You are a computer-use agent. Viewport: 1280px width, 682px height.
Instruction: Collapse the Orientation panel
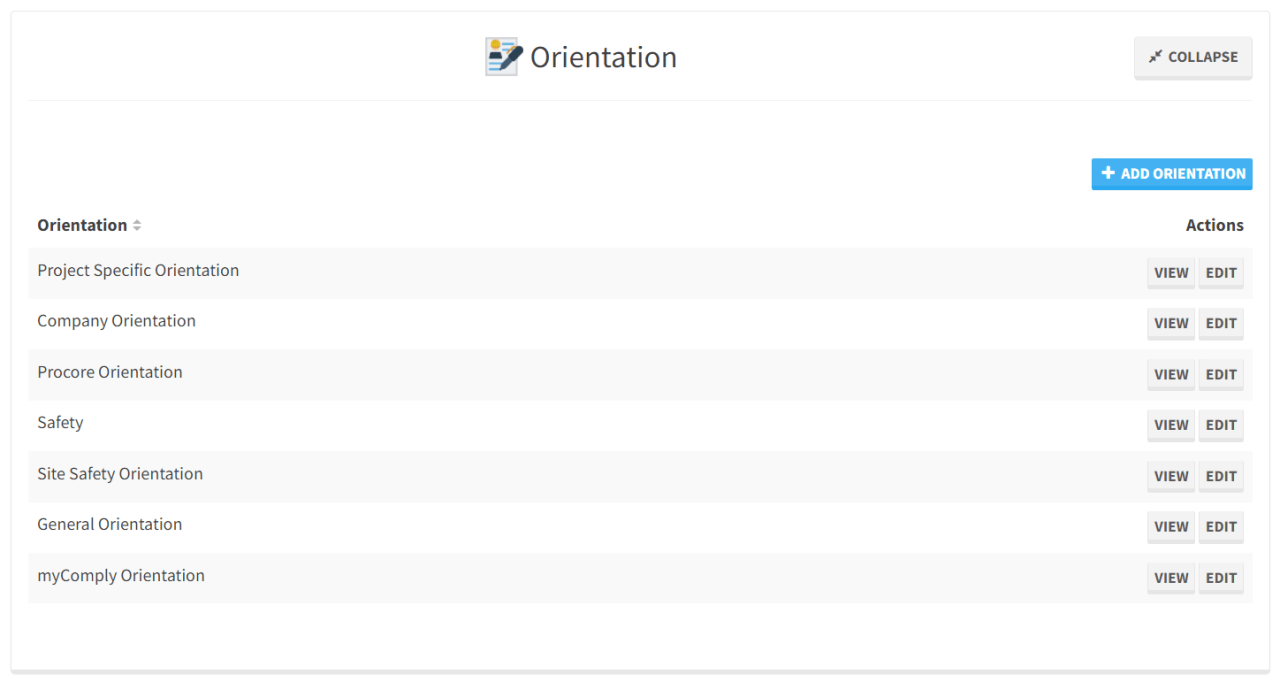(x=1192, y=57)
